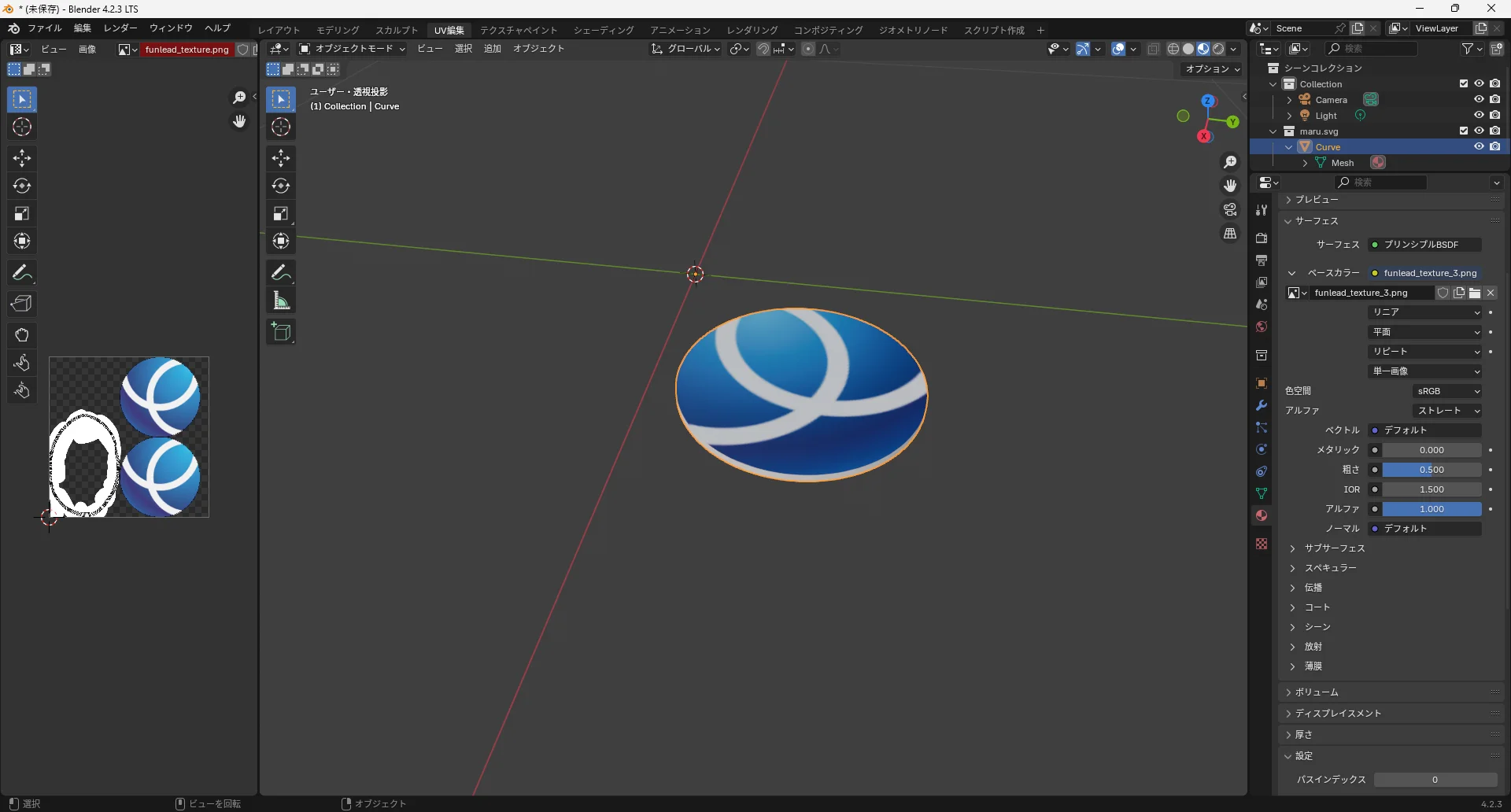Toggle viewport overlays display

[x=1118, y=49]
